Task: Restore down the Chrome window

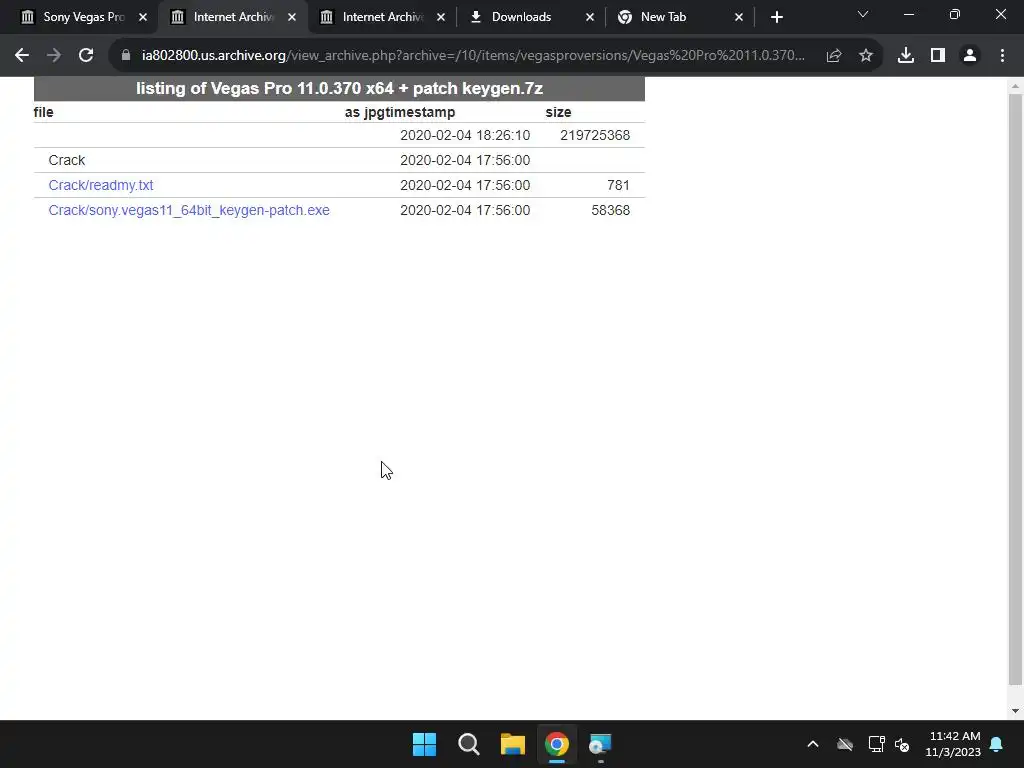Action: [955, 14]
